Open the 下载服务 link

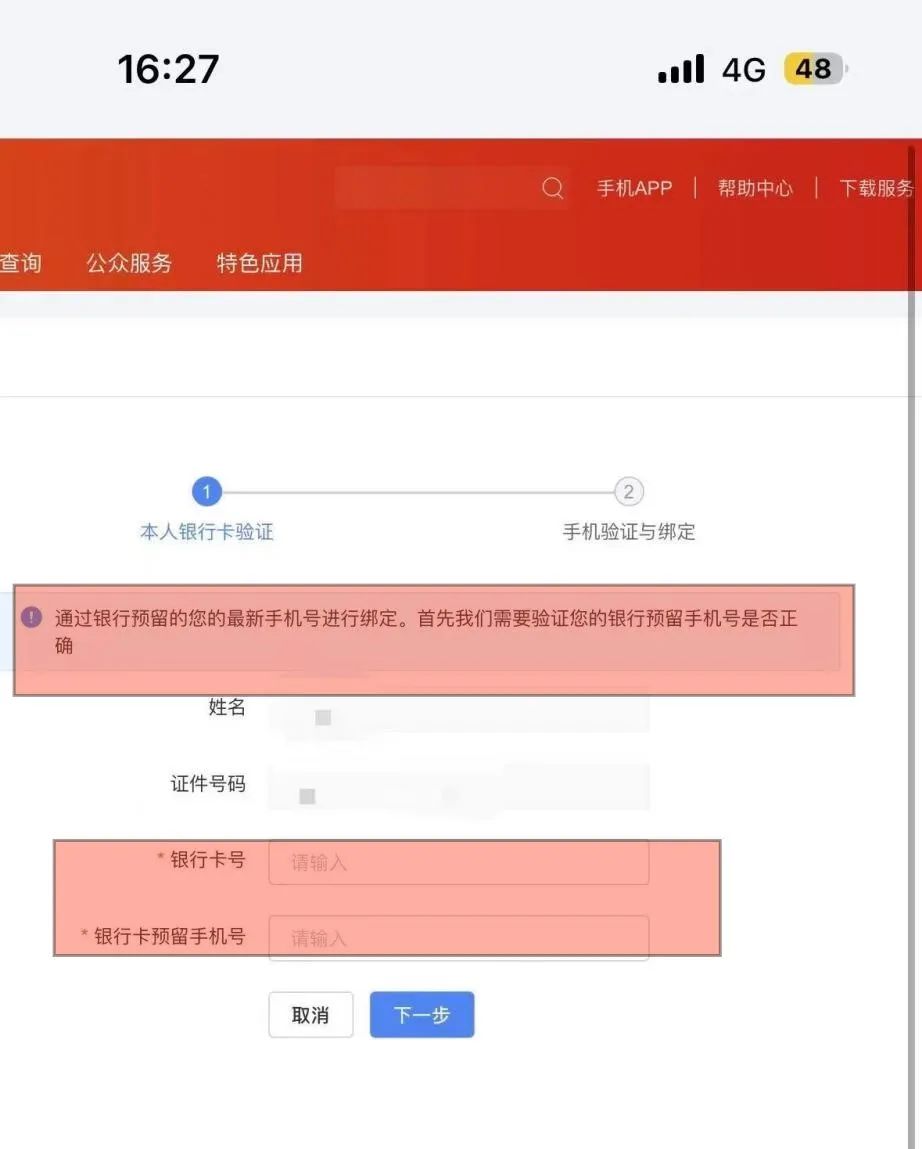point(876,188)
